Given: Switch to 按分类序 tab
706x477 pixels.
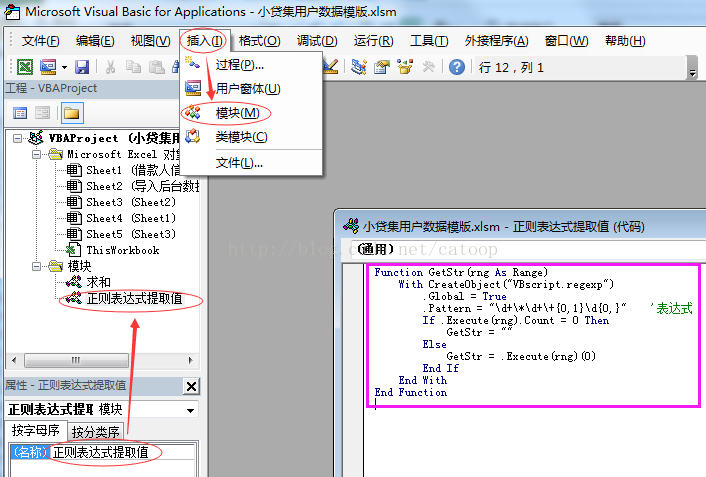Looking at the screenshot, I should pos(95,432).
